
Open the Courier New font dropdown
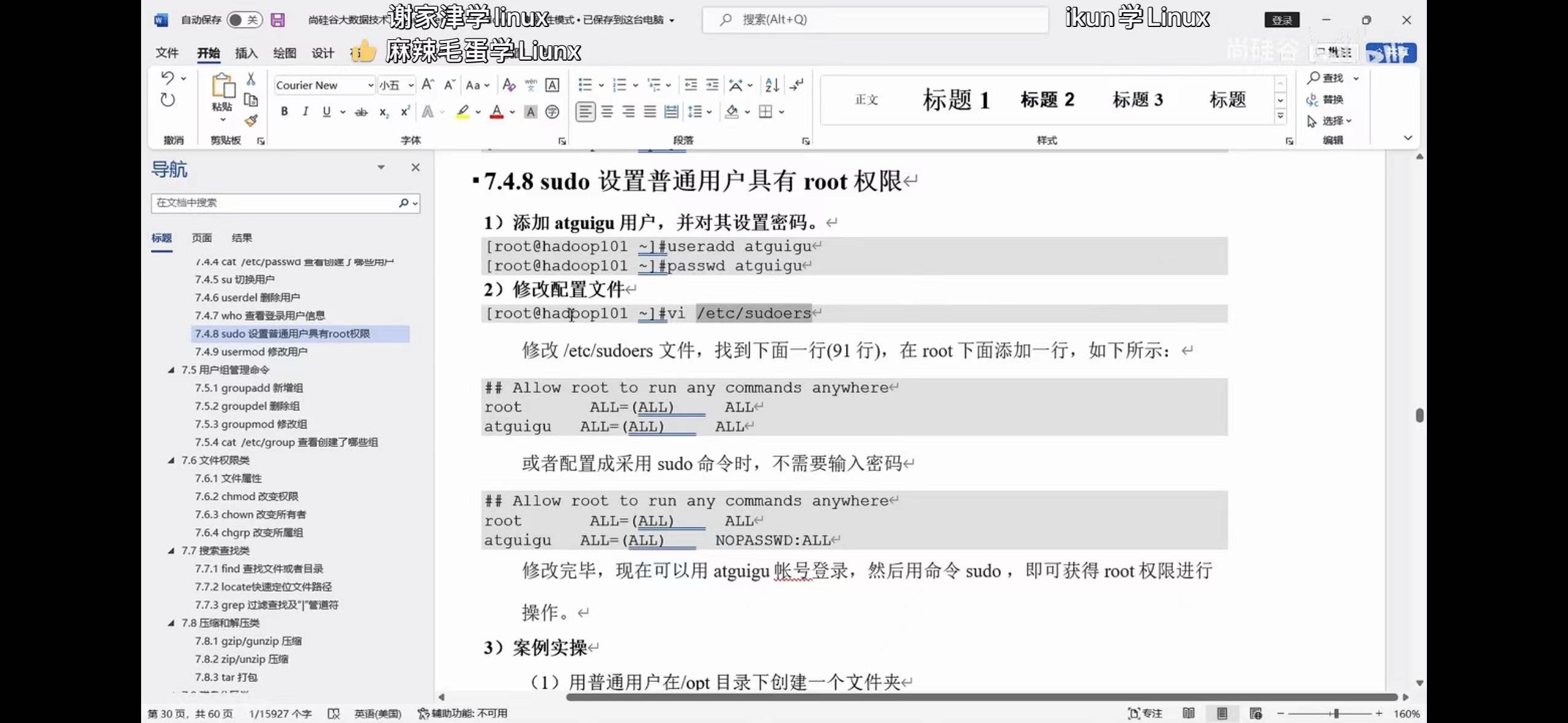click(371, 85)
